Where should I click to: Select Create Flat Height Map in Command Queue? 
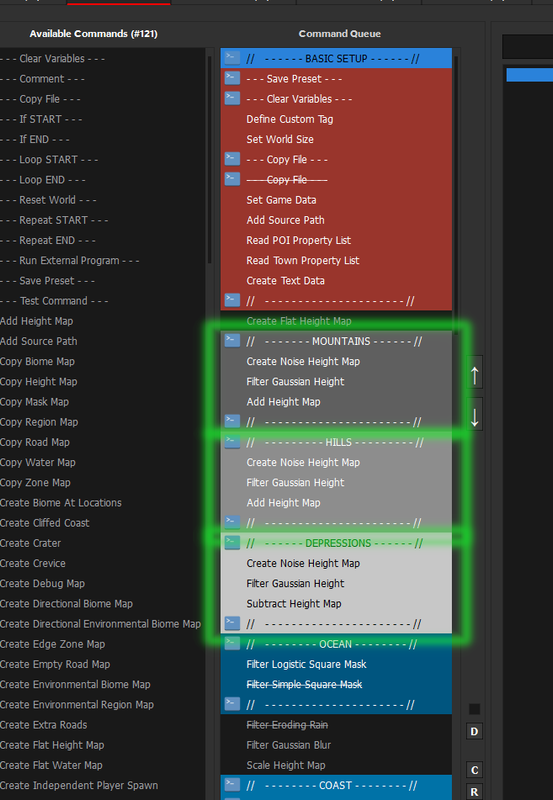[336, 321]
